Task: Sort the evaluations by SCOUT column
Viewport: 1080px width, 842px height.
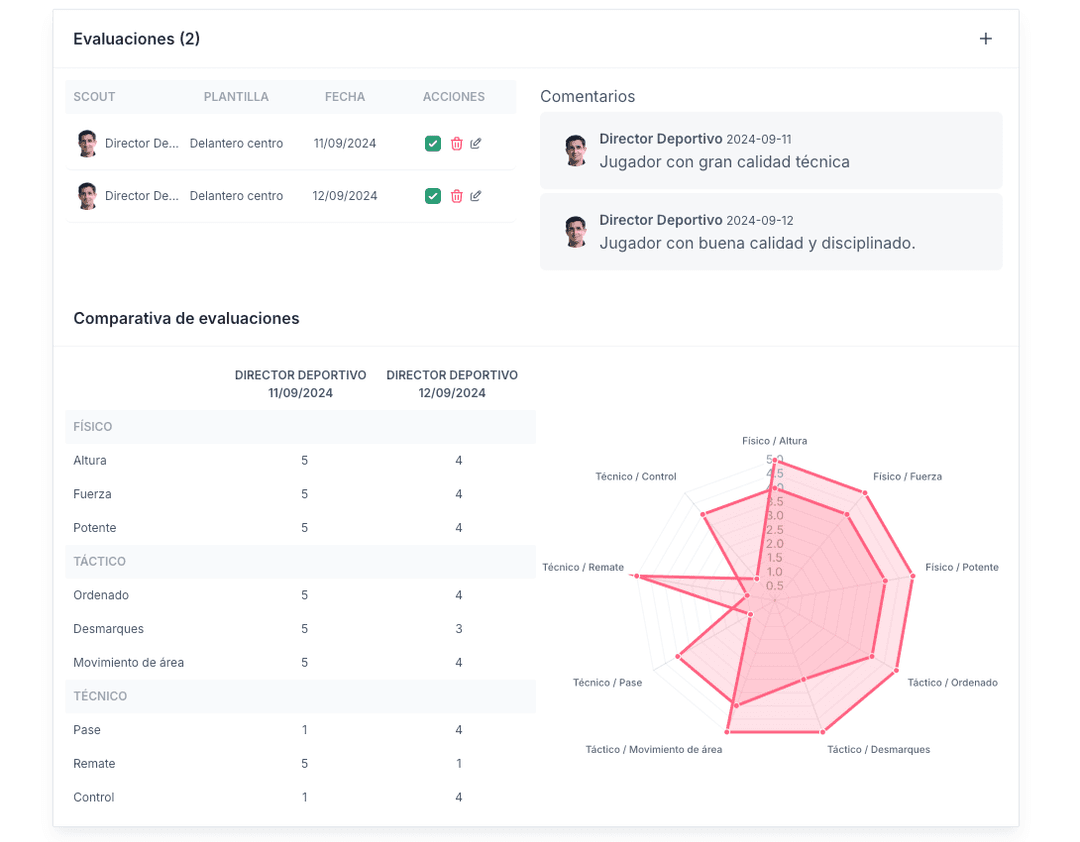Action: pos(94,96)
